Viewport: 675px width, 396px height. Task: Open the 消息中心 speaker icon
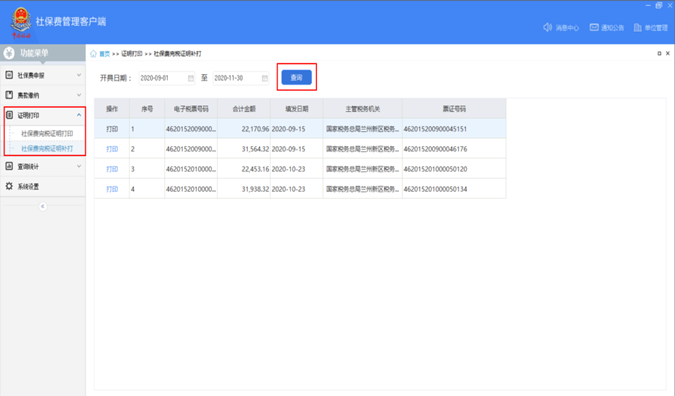click(547, 28)
